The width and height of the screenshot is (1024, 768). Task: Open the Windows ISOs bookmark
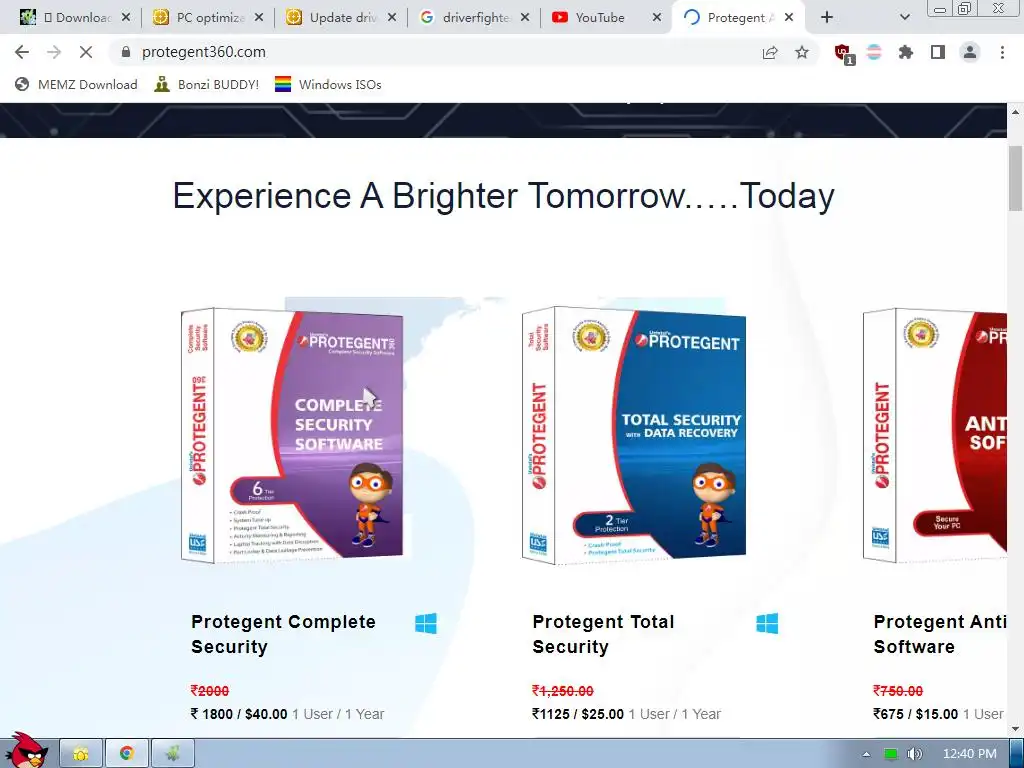pyautogui.click(x=328, y=84)
